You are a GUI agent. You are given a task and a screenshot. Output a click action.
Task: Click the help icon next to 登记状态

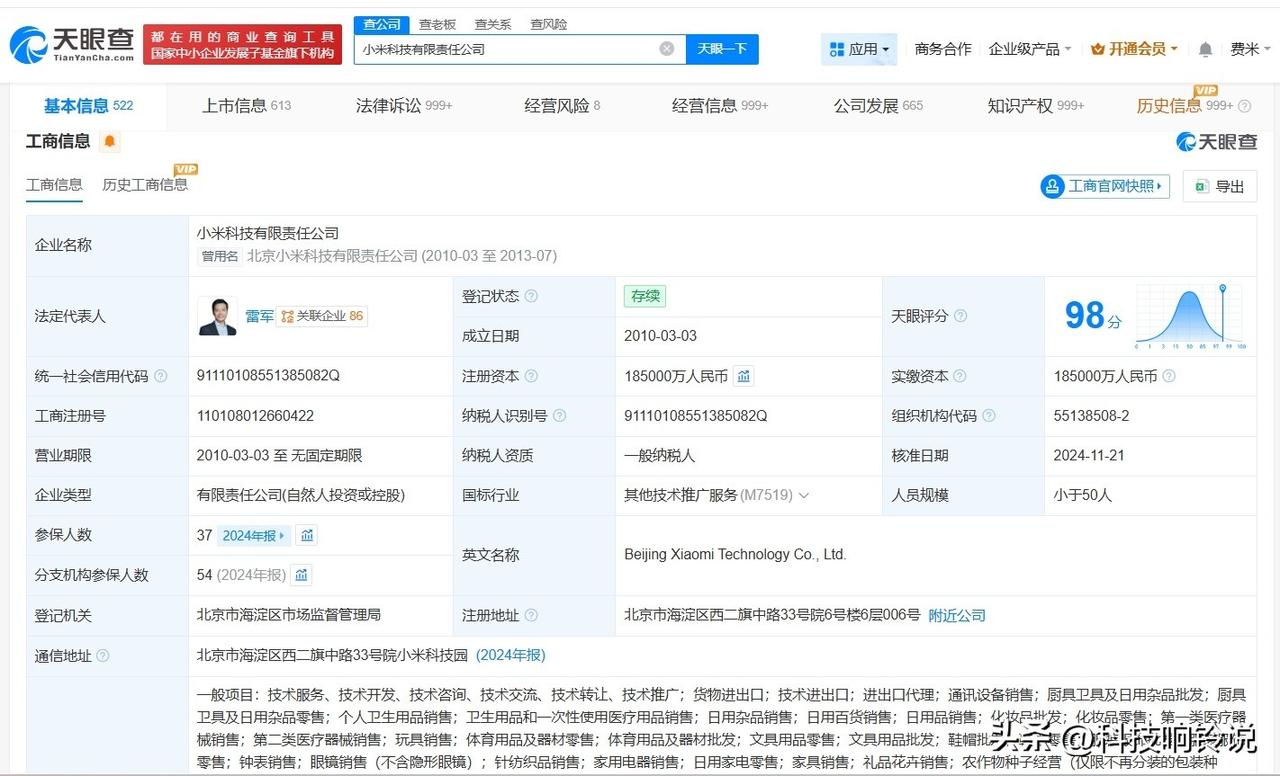point(531,296)
